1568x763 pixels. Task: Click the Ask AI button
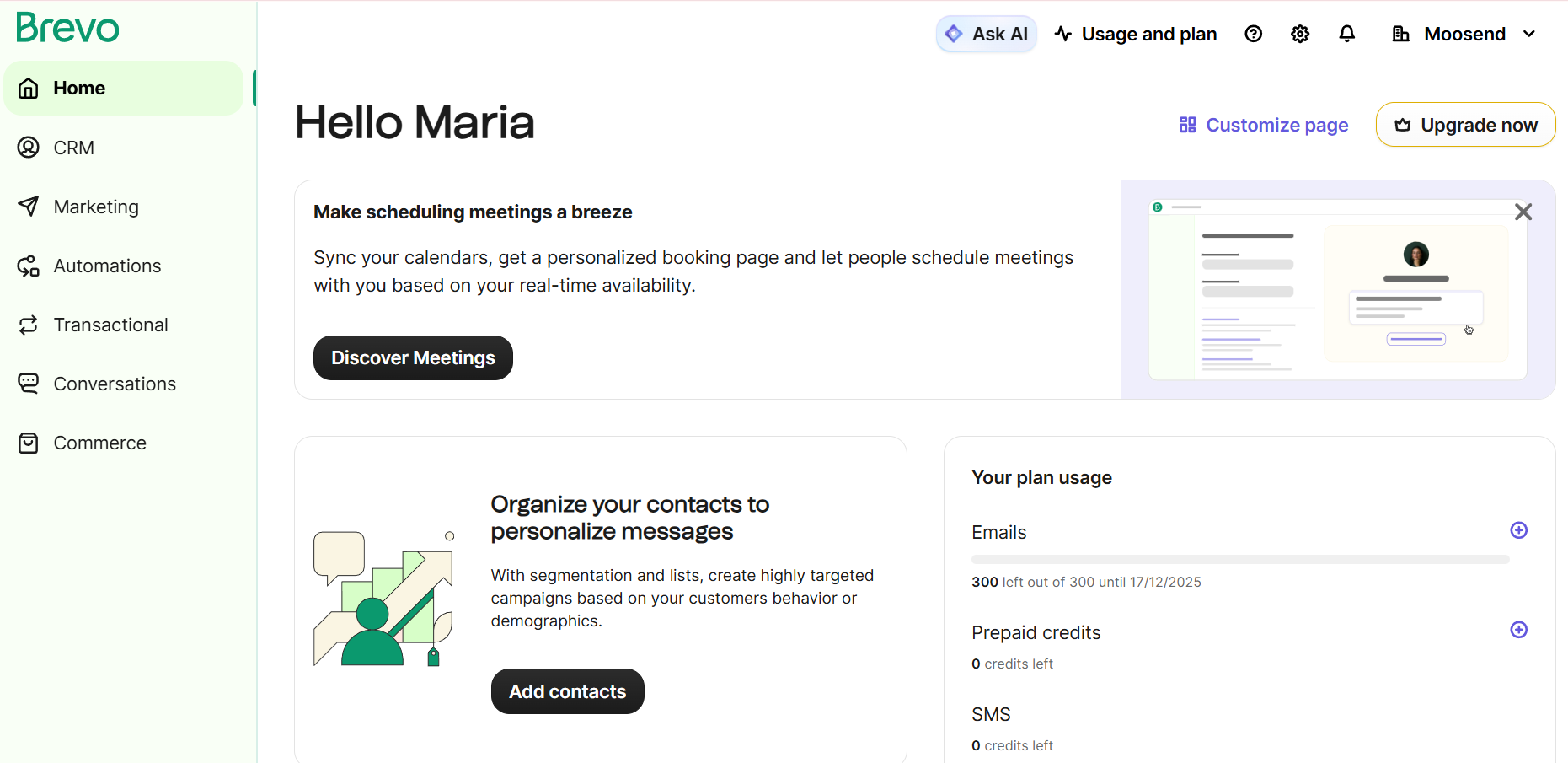pos(987,34)
